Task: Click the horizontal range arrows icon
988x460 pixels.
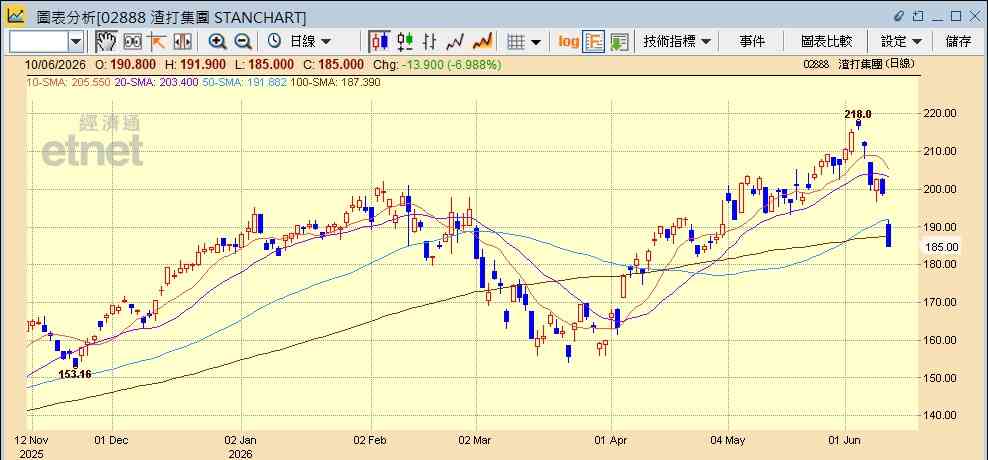Action: click(x=182, y=42)
